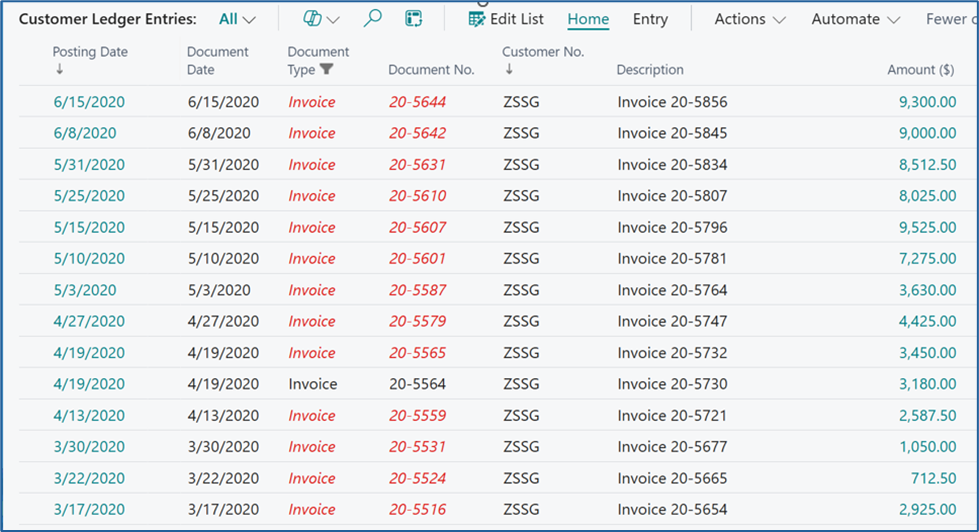Switch to the Home tab
This screenshot has height=532, width=979.
click(588, 19)
